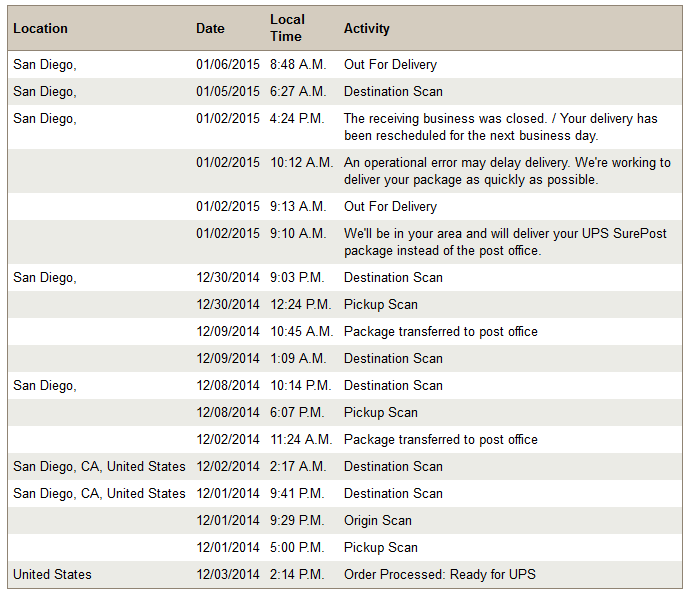This screenshot has width=689, height=593.
Task: Click the 01/05/2015 Destination Scan entry
Action: (x=393, y=91)
